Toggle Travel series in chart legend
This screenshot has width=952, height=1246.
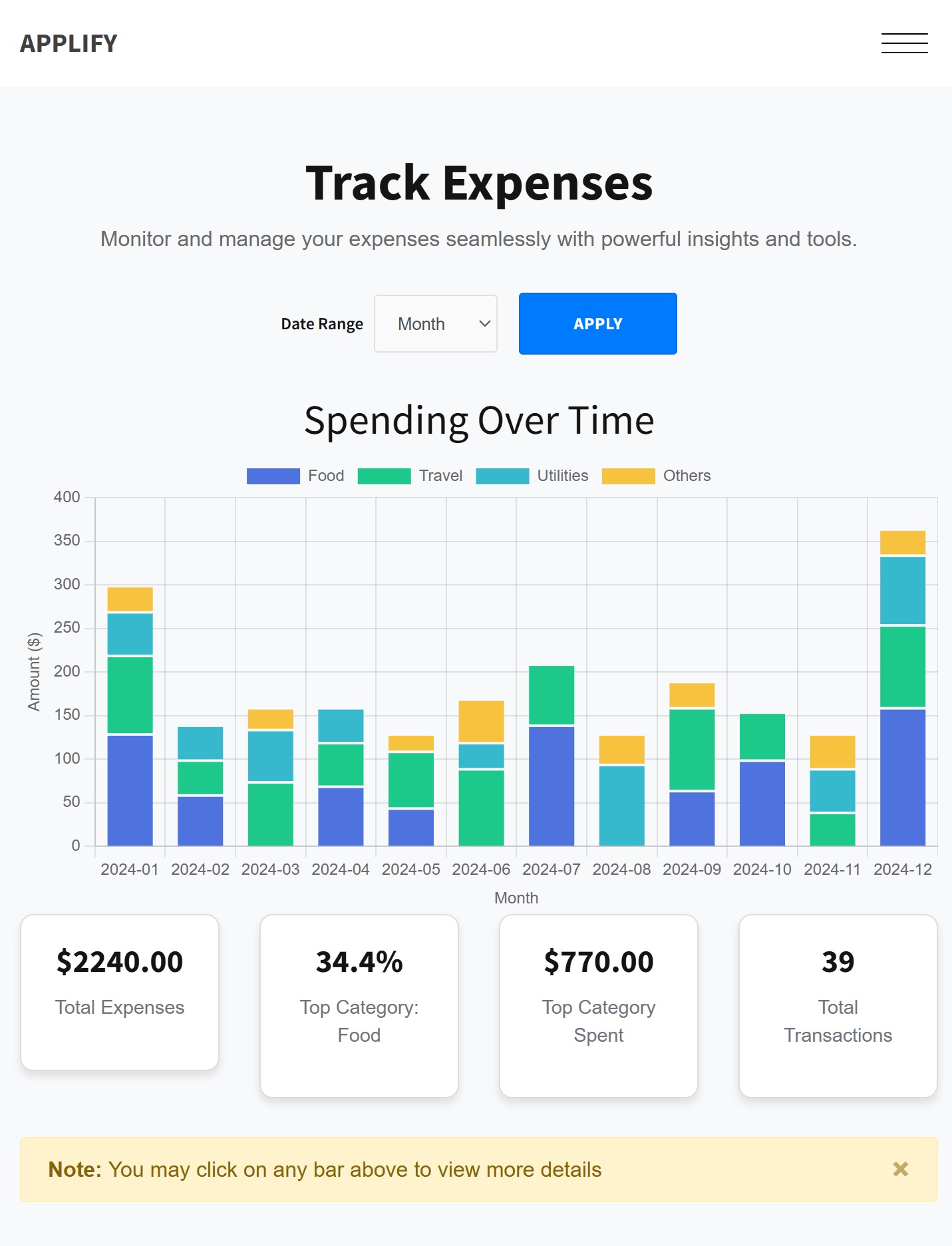410,476
